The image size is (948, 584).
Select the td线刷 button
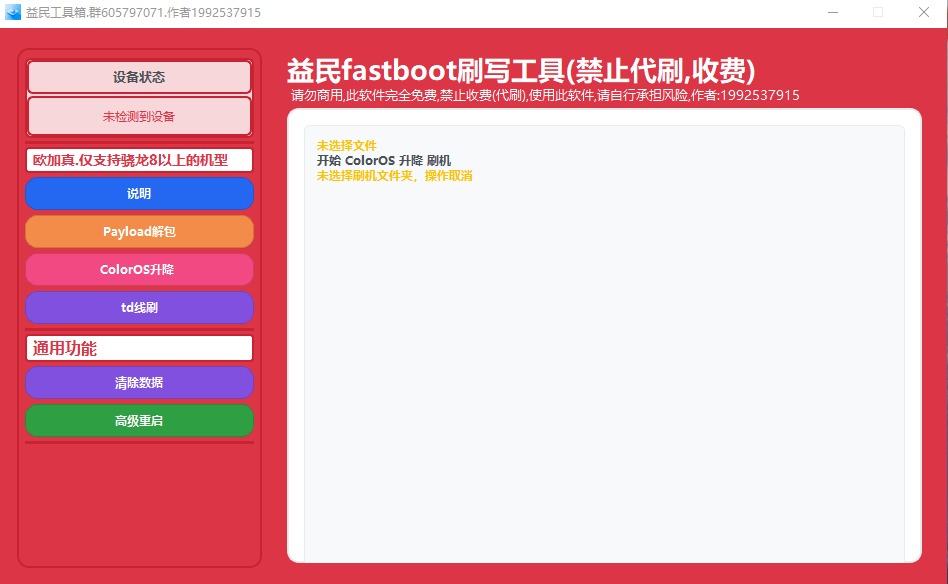click(139, 308)
